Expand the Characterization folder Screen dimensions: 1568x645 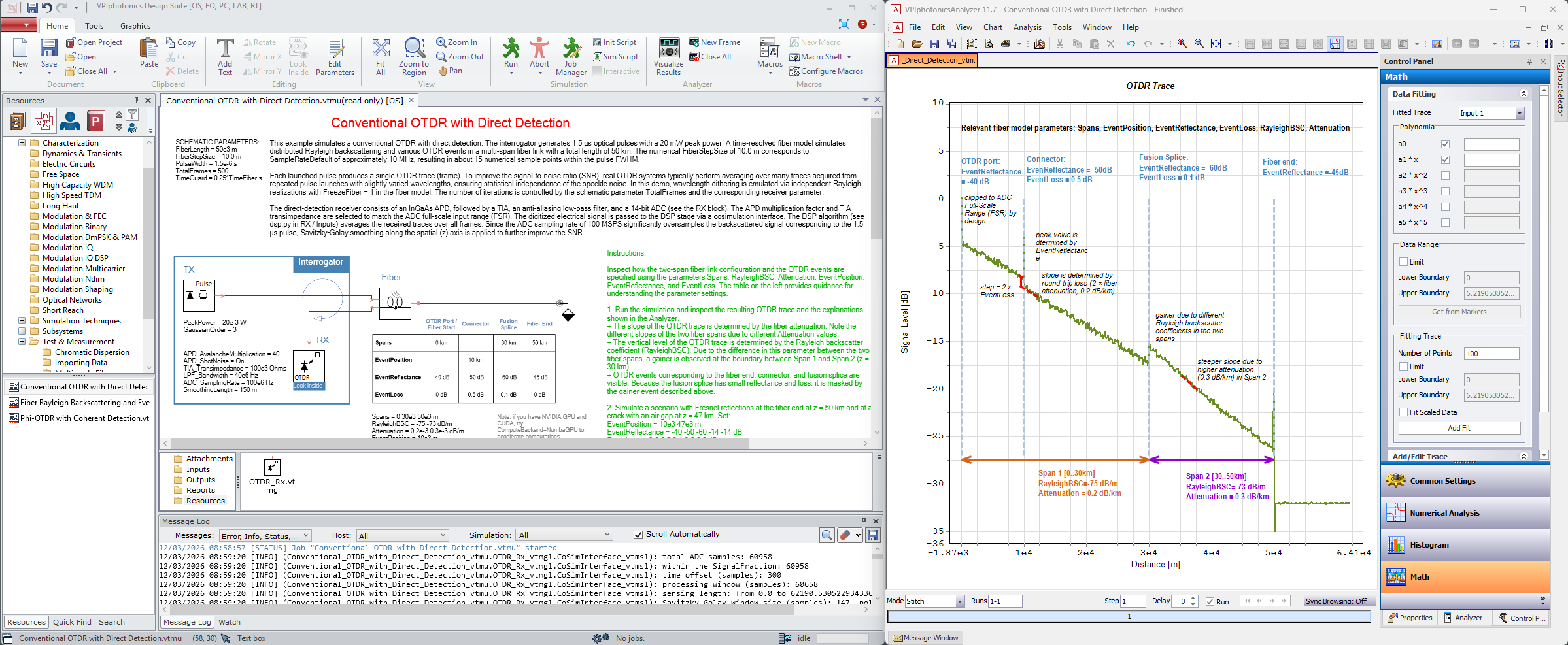(x=22, y=143)
